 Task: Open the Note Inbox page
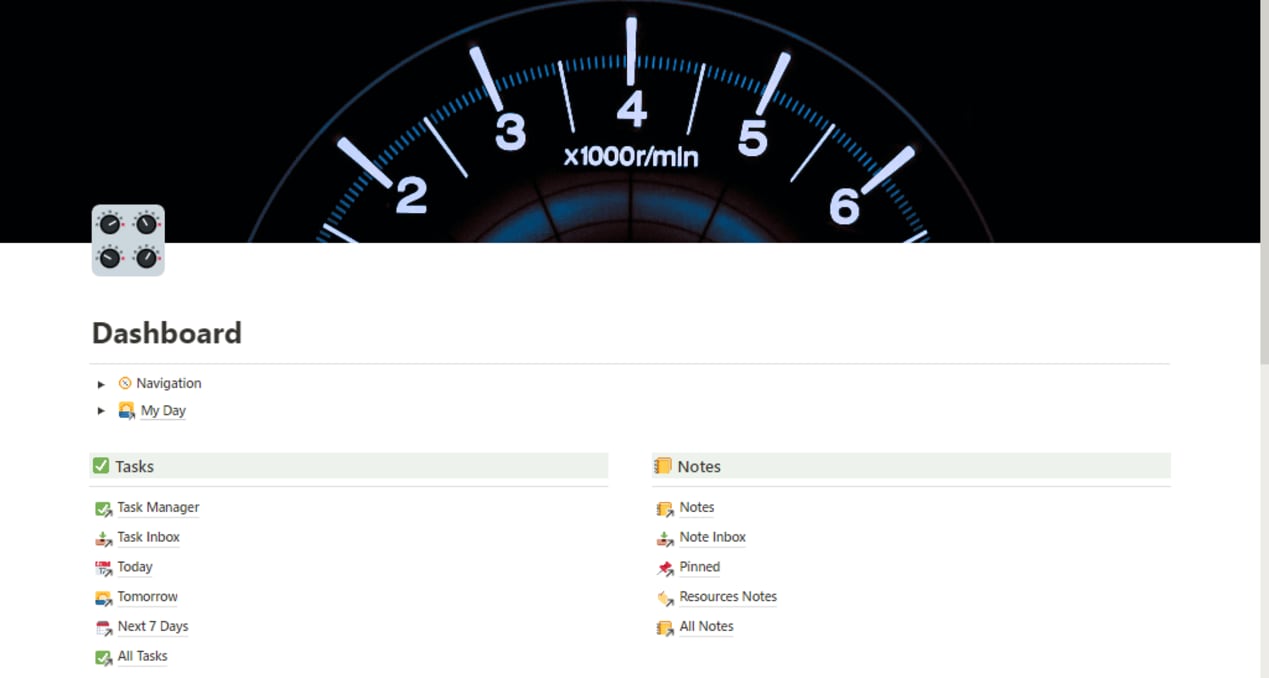pos(713,537)
